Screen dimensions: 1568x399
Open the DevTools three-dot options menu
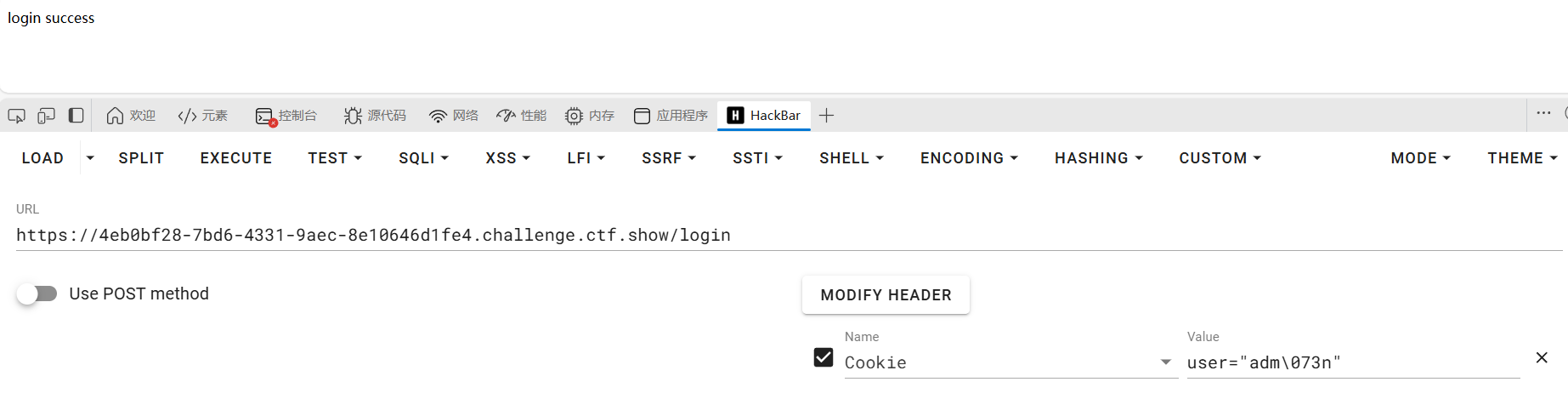[1543, 113]
